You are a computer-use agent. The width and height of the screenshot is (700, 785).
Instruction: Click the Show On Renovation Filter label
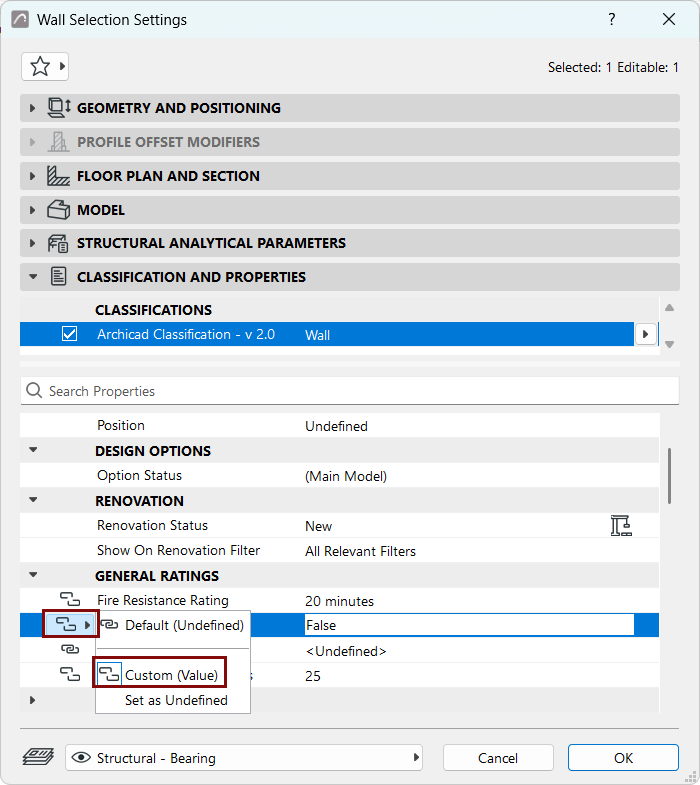[x=178, y=550]
